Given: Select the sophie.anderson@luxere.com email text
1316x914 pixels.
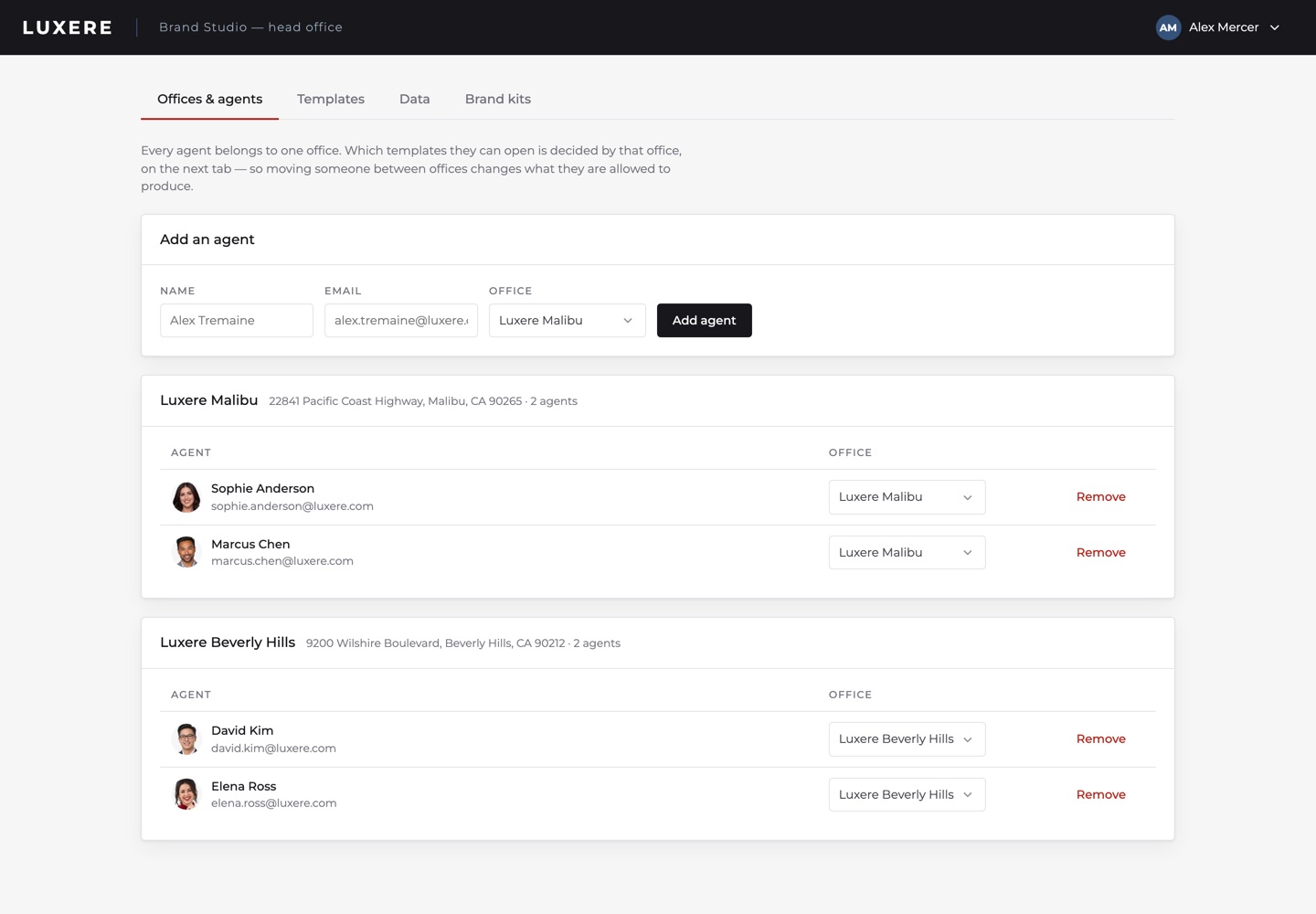Looking at the screenshot, I should [x=292, y=506].
